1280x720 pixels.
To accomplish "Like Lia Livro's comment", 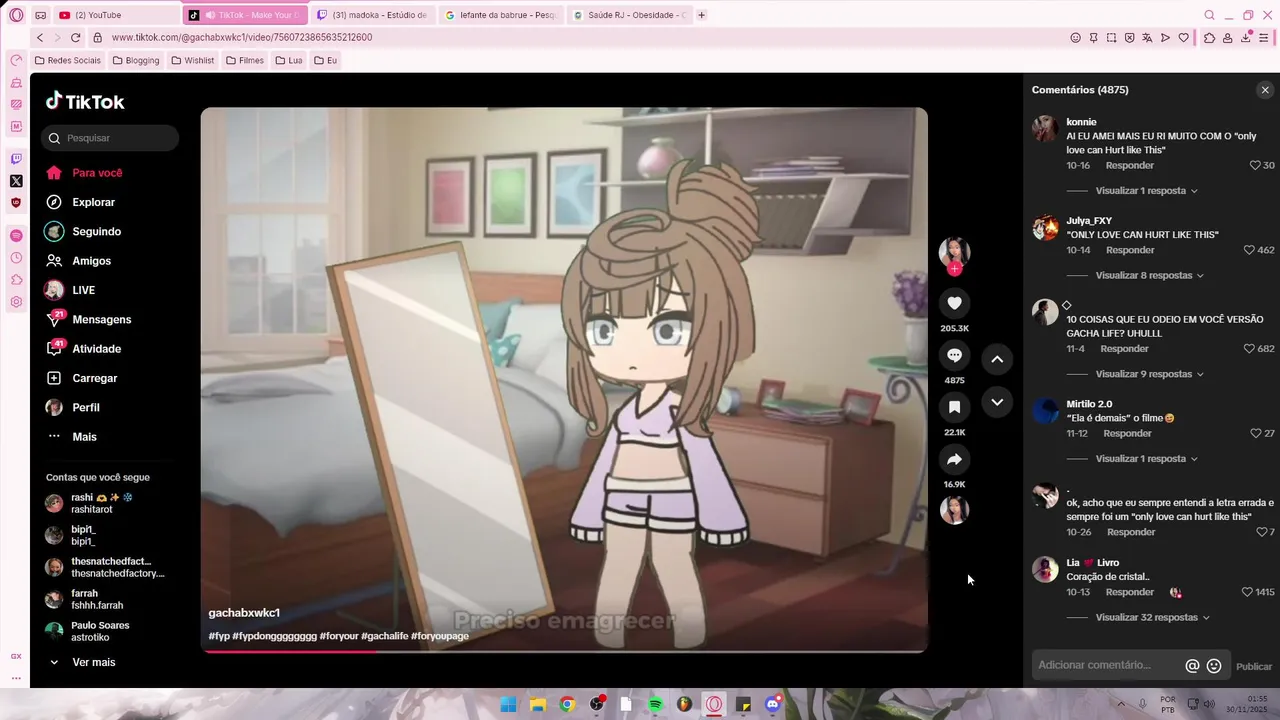I will pyautogui.click(x=1247, y=592).
